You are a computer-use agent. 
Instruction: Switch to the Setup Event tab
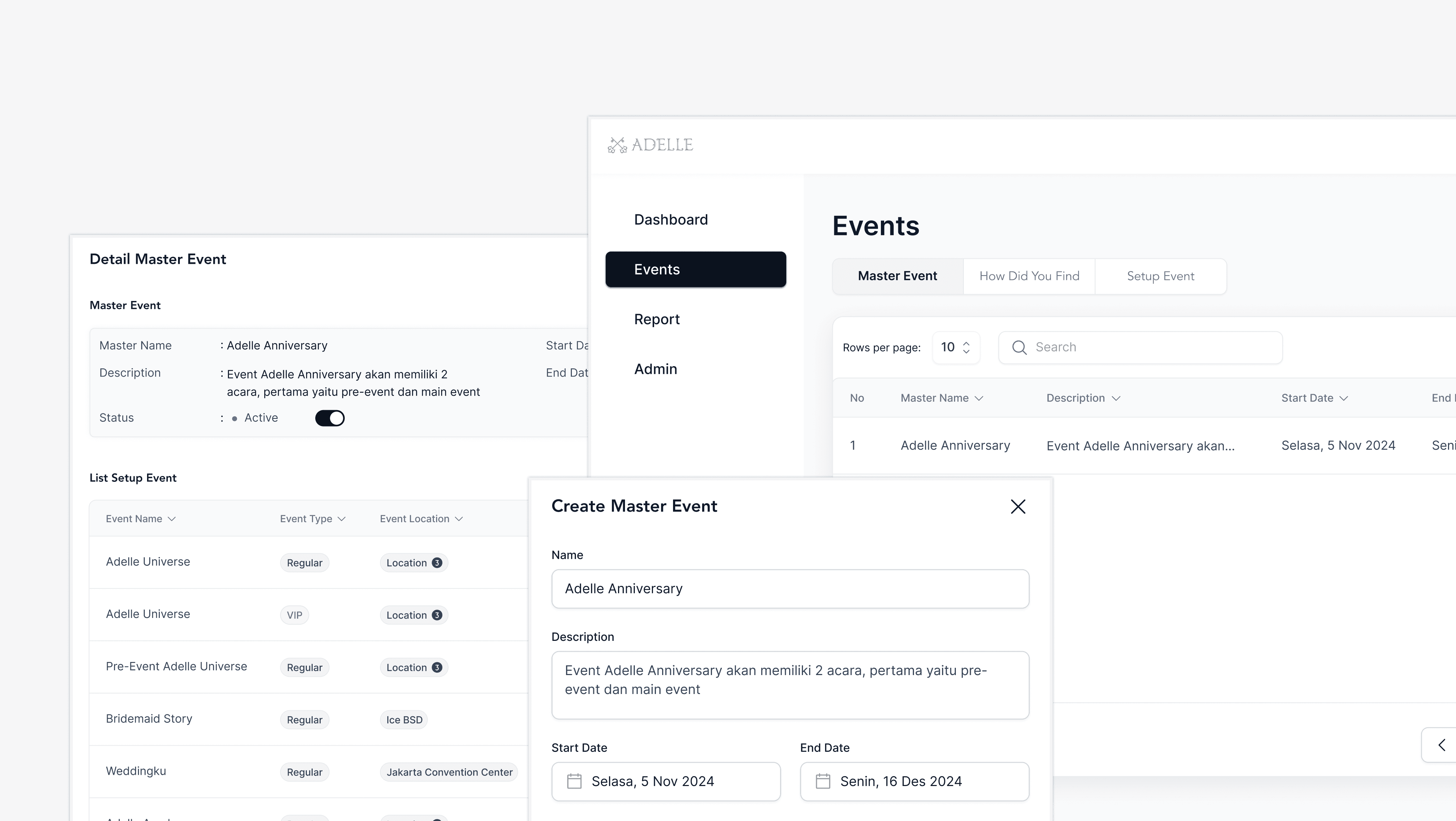[x=1160, y=276]
